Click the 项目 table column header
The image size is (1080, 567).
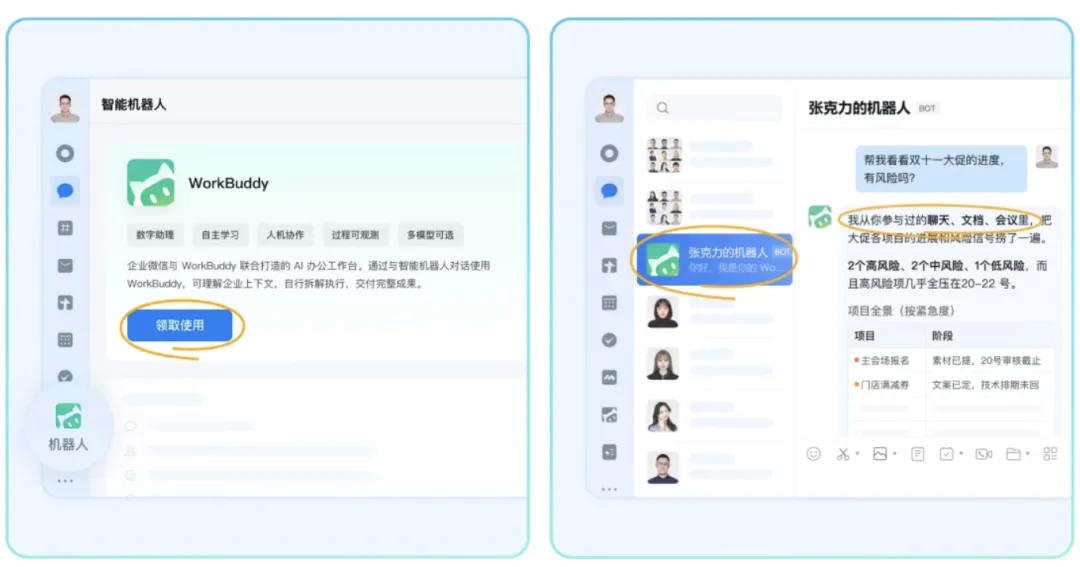[864, 336]
